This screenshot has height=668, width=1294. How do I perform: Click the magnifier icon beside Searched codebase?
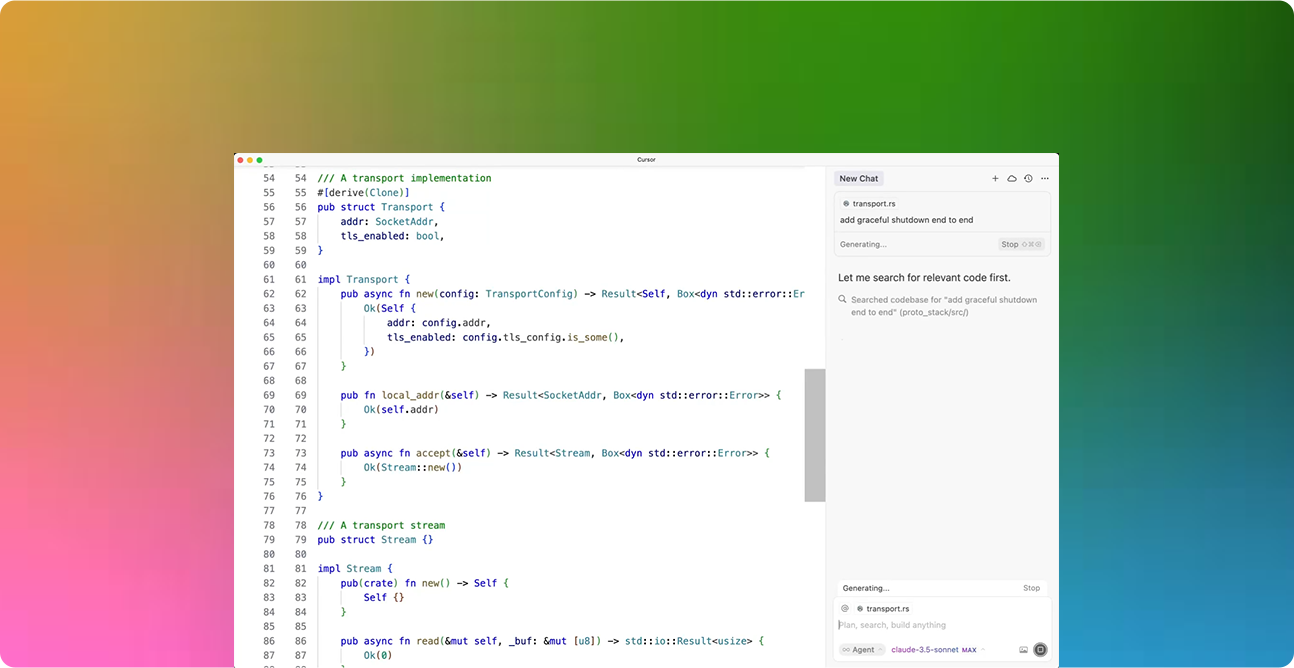point(843,300)
